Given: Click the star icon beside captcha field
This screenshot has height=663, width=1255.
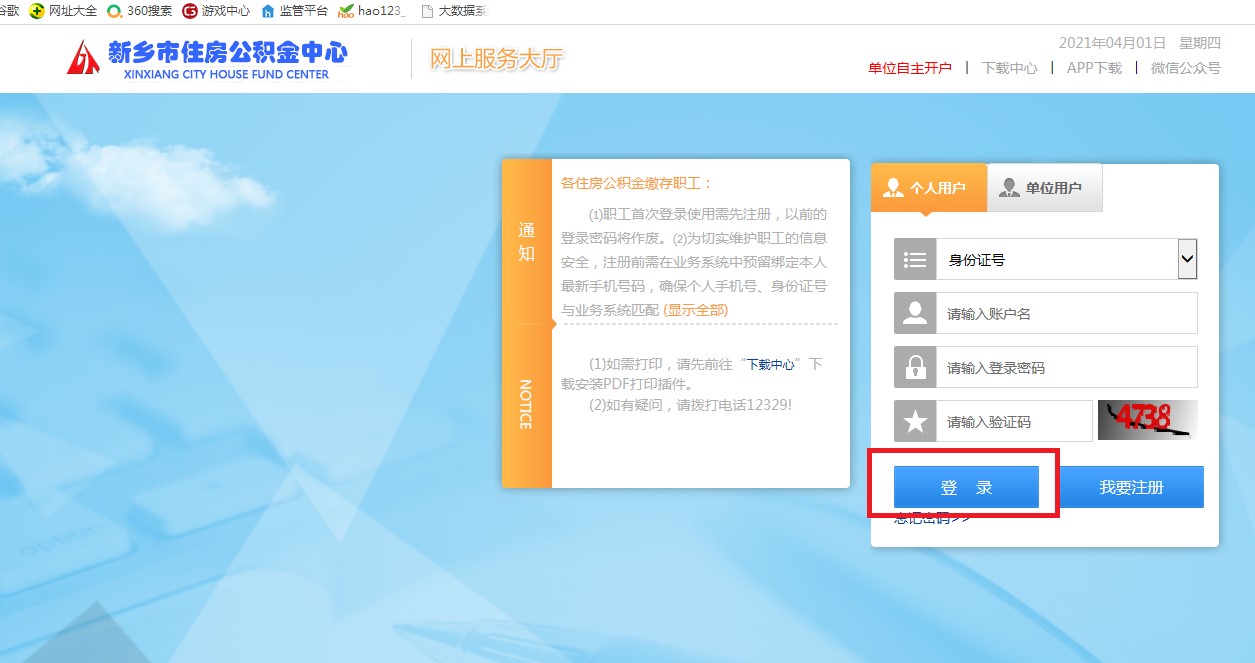Looking at the screenshot, I should 915,421.
